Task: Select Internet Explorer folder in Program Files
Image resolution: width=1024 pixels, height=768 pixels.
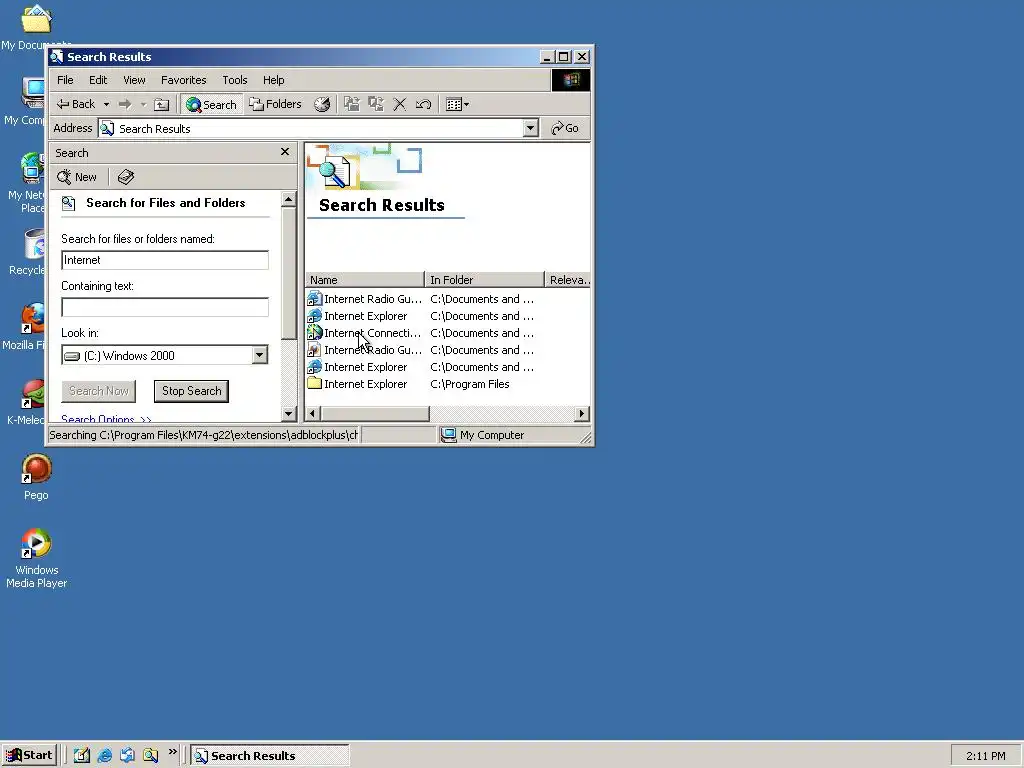Action: pos(358,384)
